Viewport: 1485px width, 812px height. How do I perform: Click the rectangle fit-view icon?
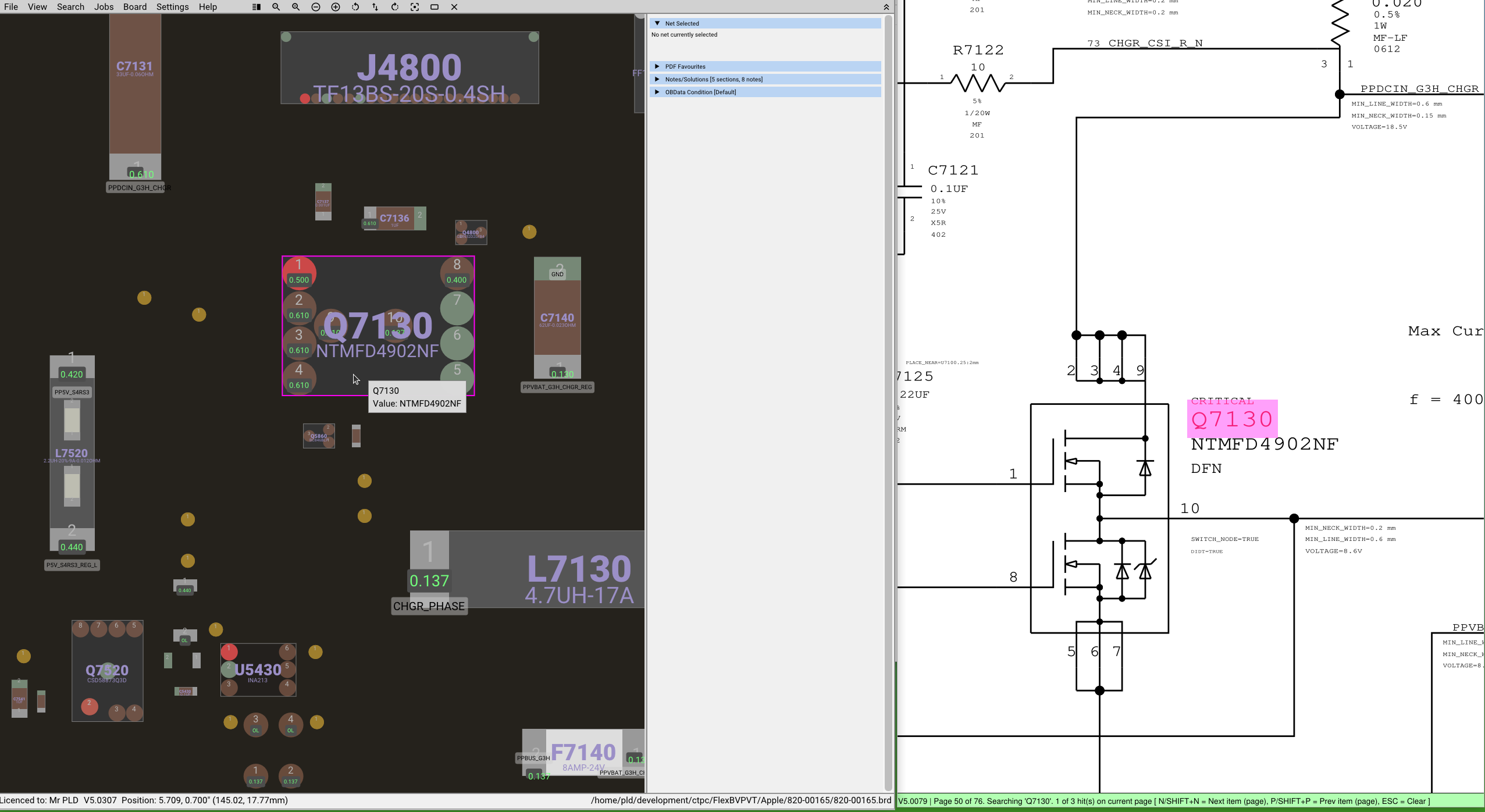click(x=435, y=7)
